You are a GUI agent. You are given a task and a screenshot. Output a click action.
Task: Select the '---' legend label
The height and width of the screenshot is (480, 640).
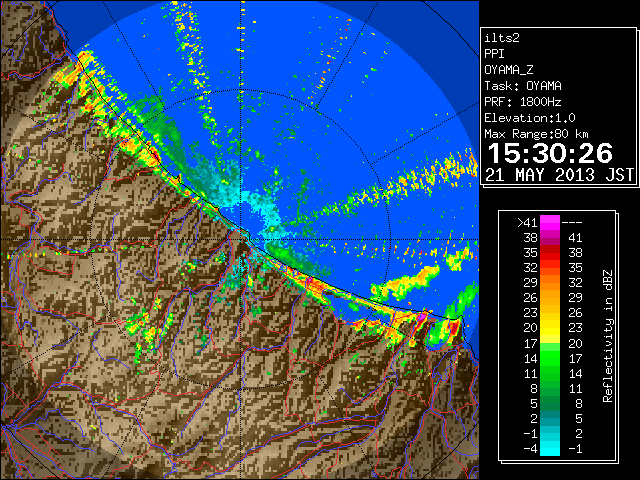(572, 222)
